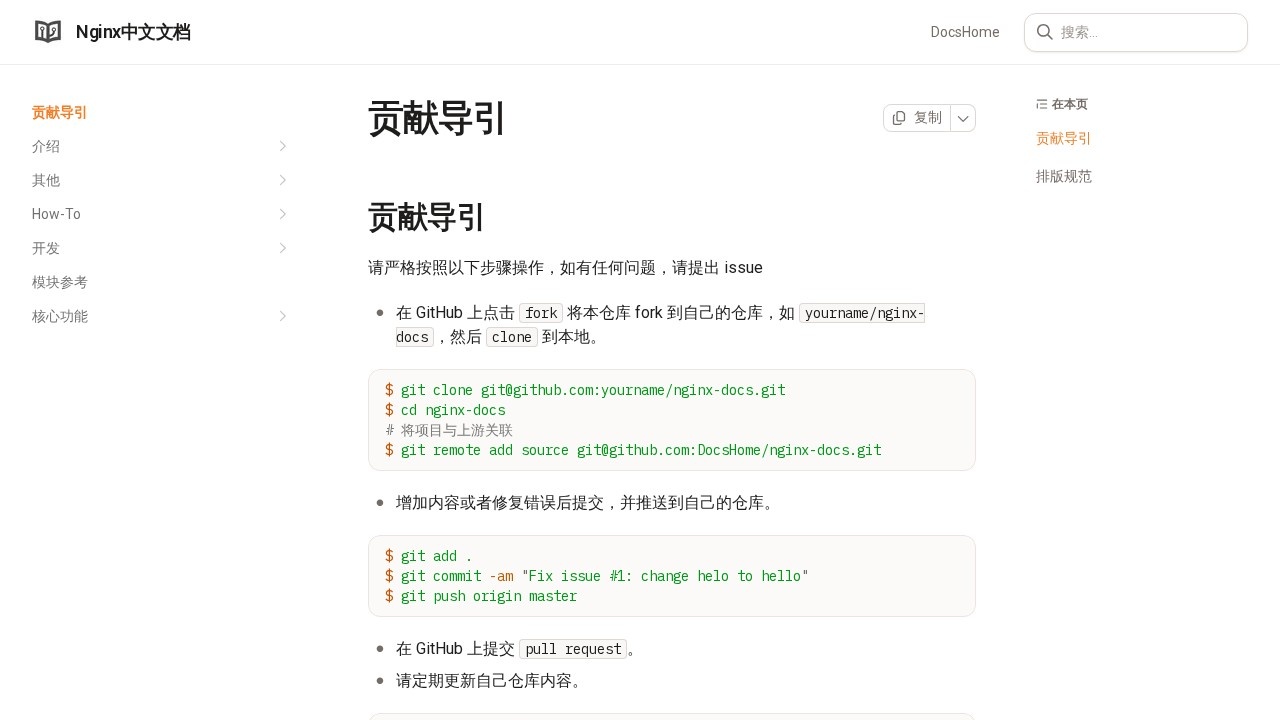Open the 贡献导引 sidebar page
The height and width of the screenshot is (720, 1280).
pos(60,112)
